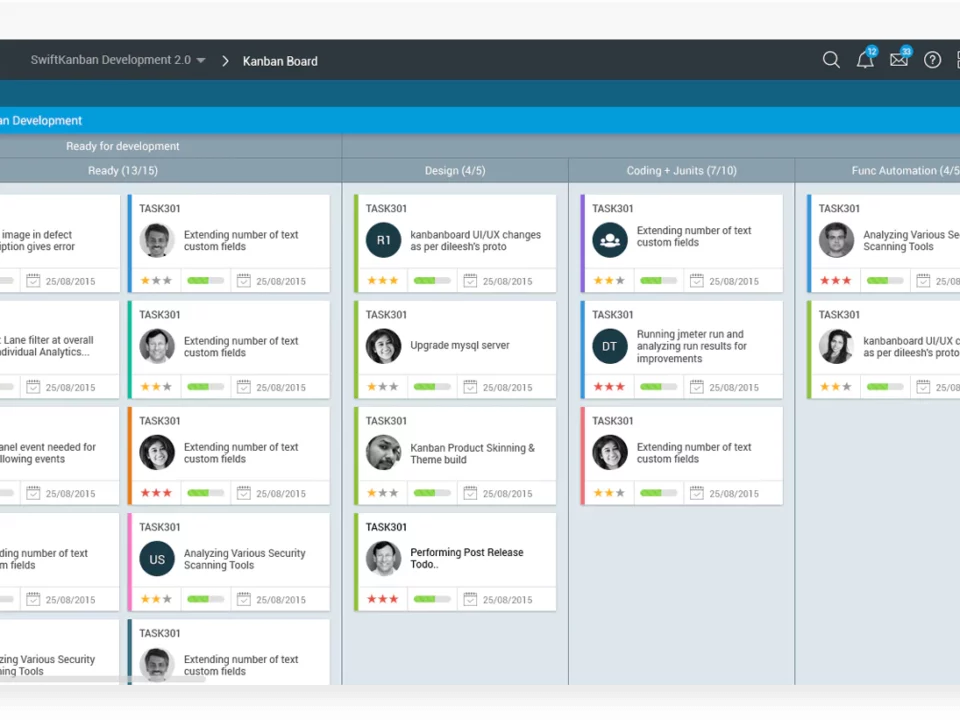Viewport: 960px width, 720px height.
Task: Click calendar icon on Kanban Product Skinning card
Action: coord(470,493)
